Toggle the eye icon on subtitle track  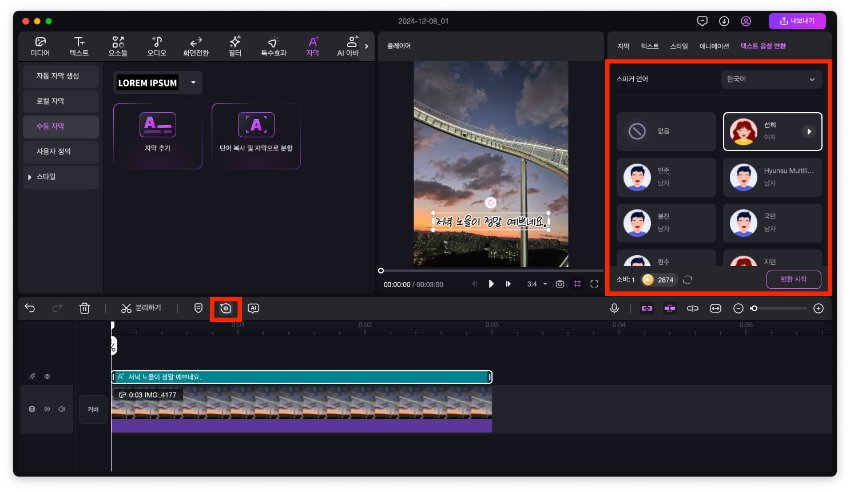pos(47,377)
